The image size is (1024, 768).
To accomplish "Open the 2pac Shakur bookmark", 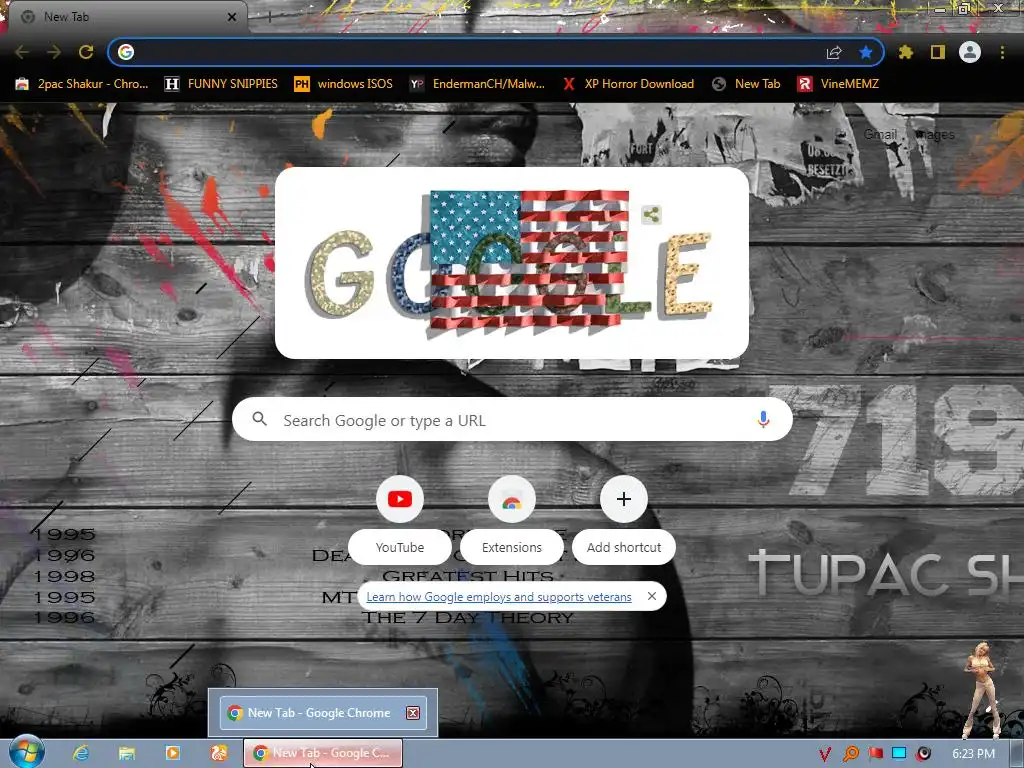I will 82,84.
